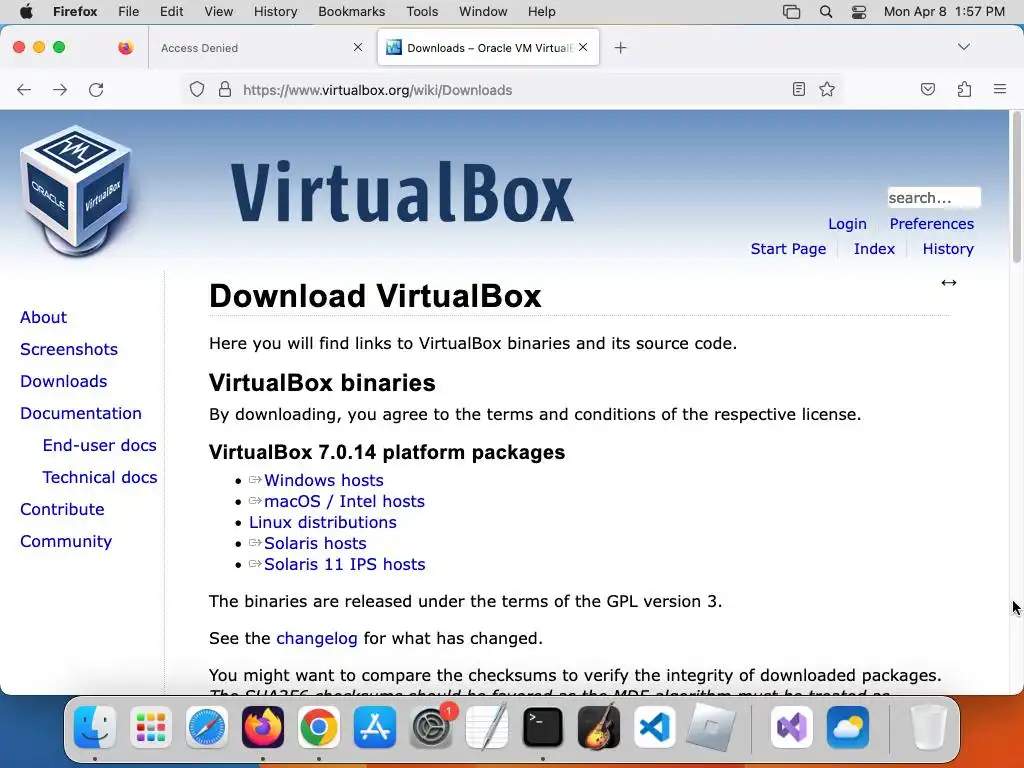Click the Solaris 11 IPS hosts link

click(344, 564)
